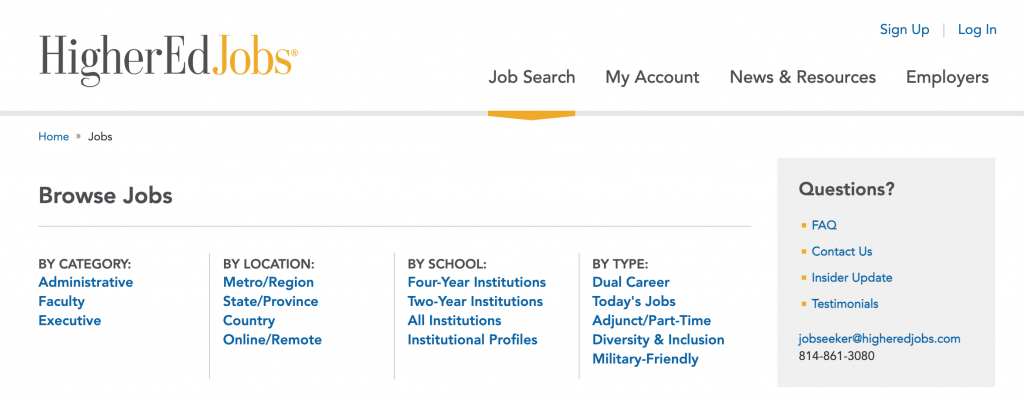Browse Online/Remote jobs

coord(272,340)
